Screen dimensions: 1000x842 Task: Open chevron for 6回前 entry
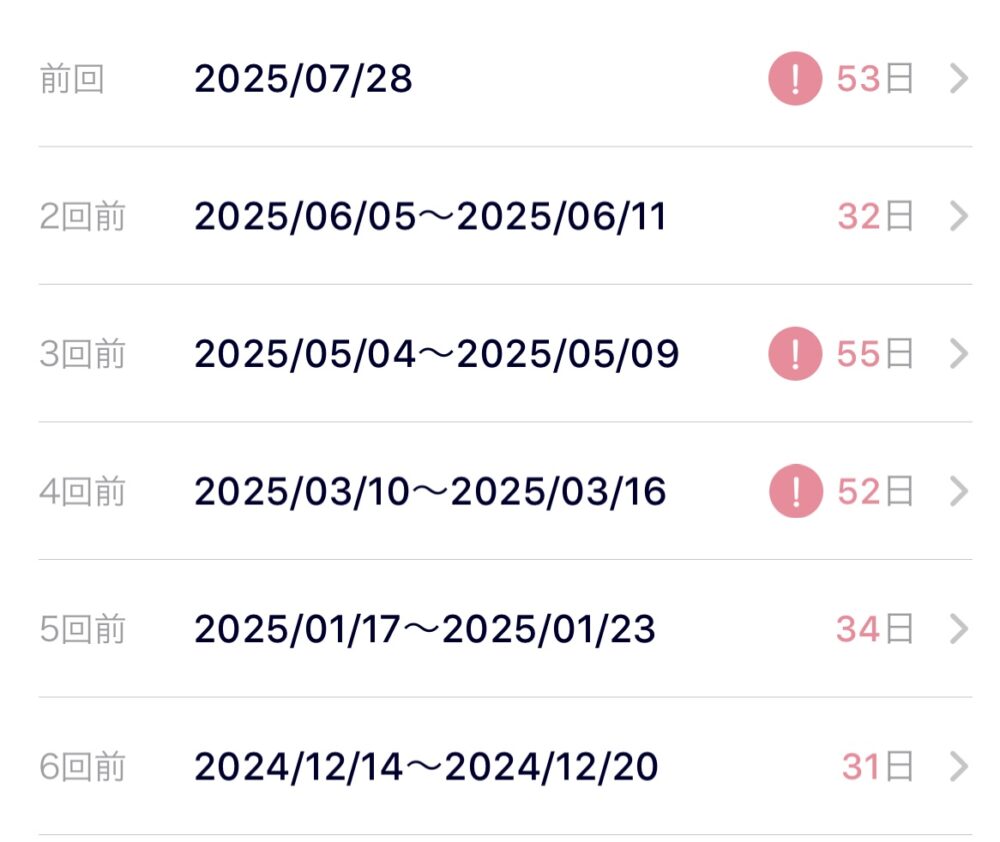pyautogui.click(x=959, y=766)
